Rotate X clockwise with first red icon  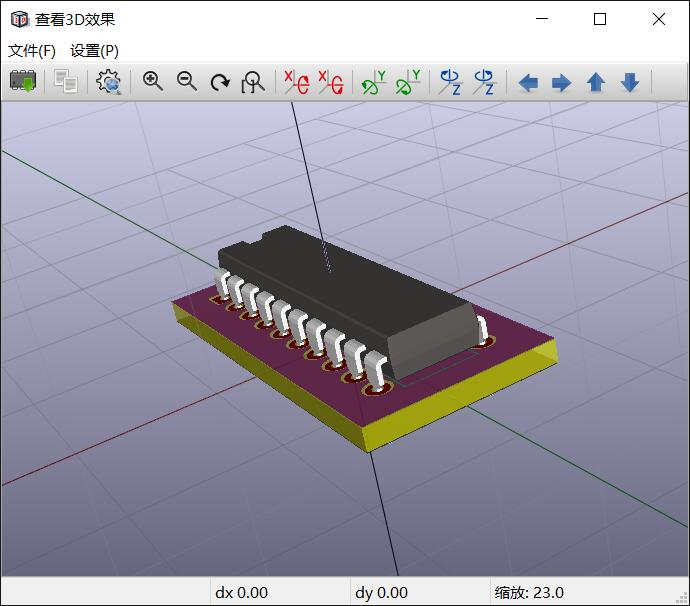pyautogui.click(x=297, y=82)
